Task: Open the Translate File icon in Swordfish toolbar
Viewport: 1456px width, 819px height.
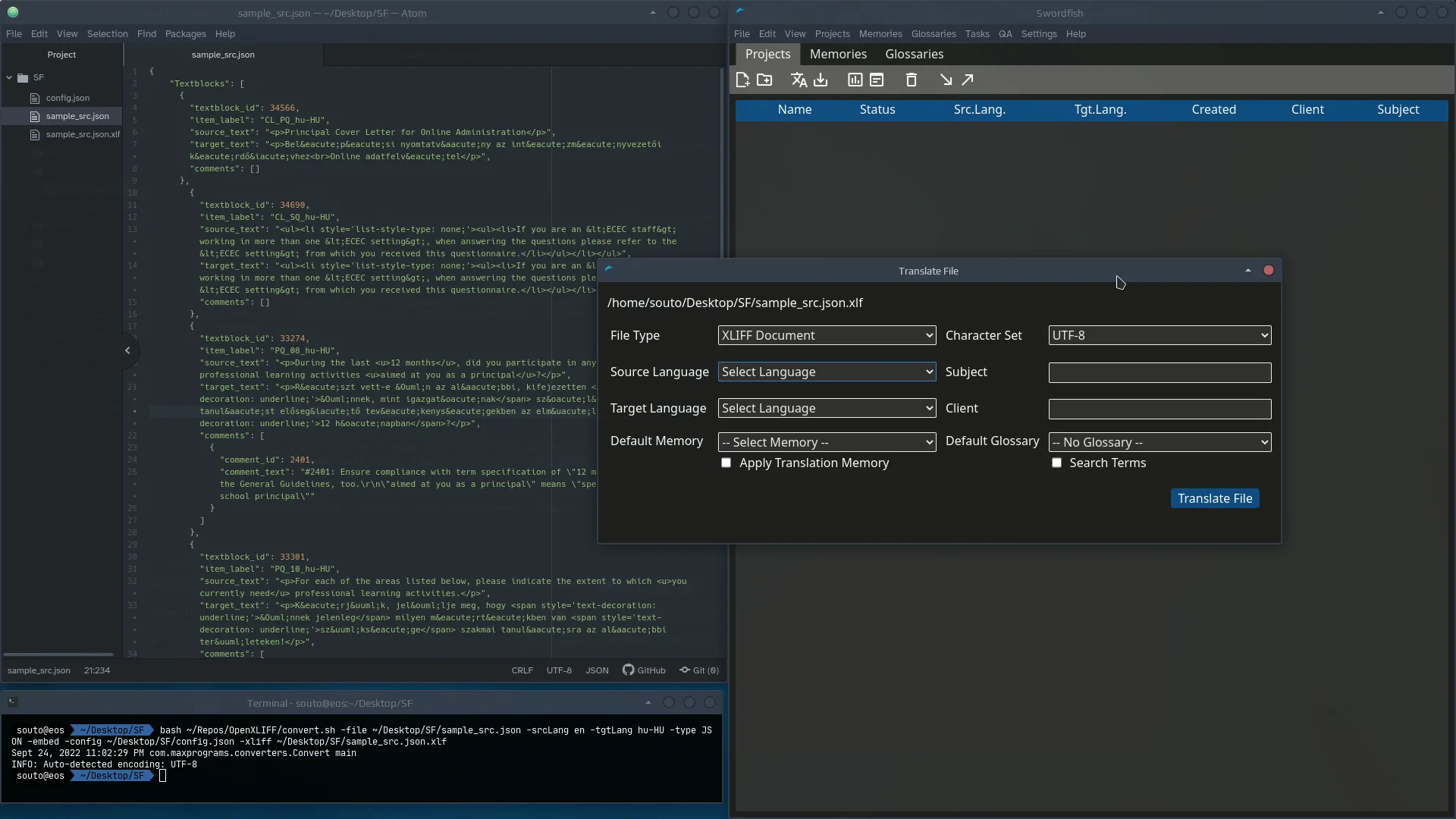Action: tap(798, 80)
